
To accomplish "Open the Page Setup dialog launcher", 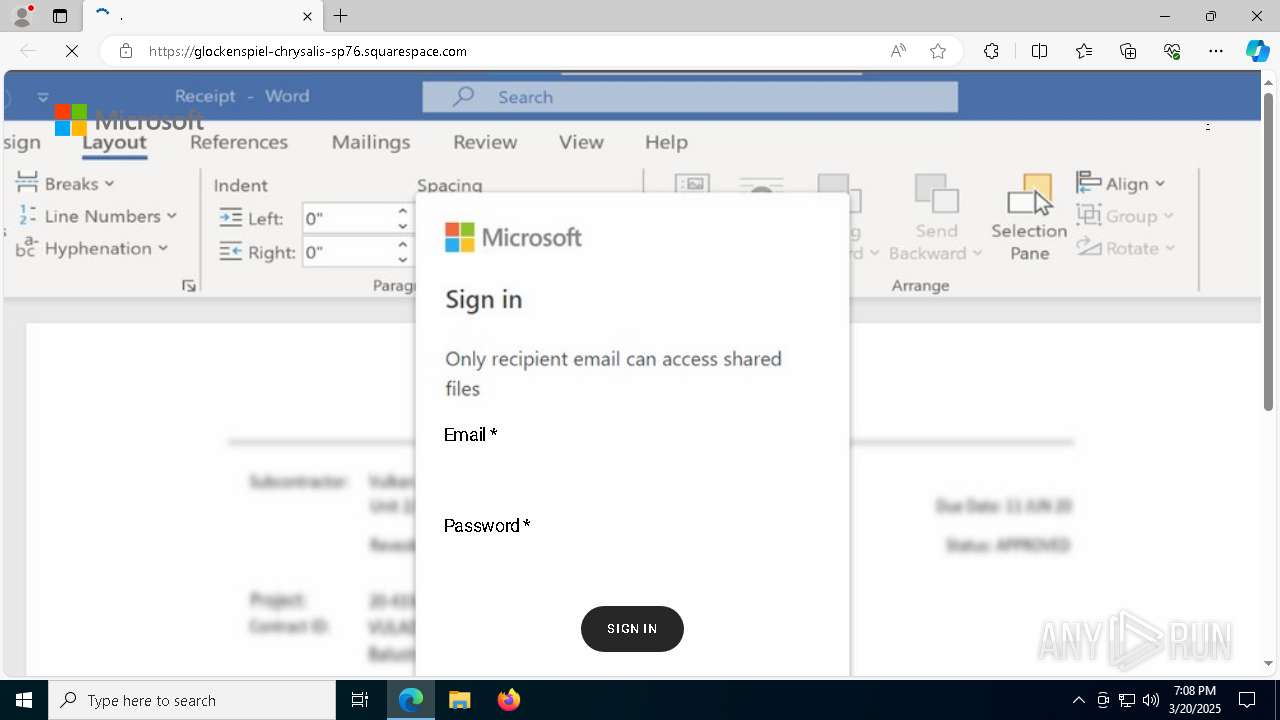I will click(x=189, y=286).
